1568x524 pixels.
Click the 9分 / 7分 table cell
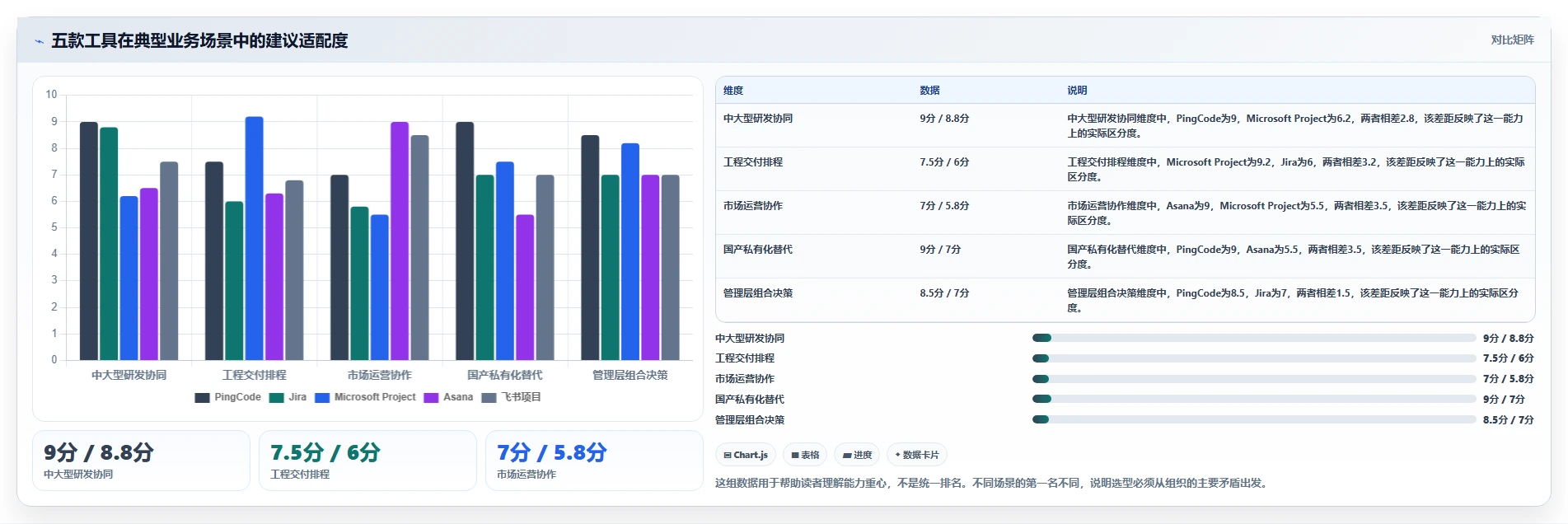coord(940,250)
